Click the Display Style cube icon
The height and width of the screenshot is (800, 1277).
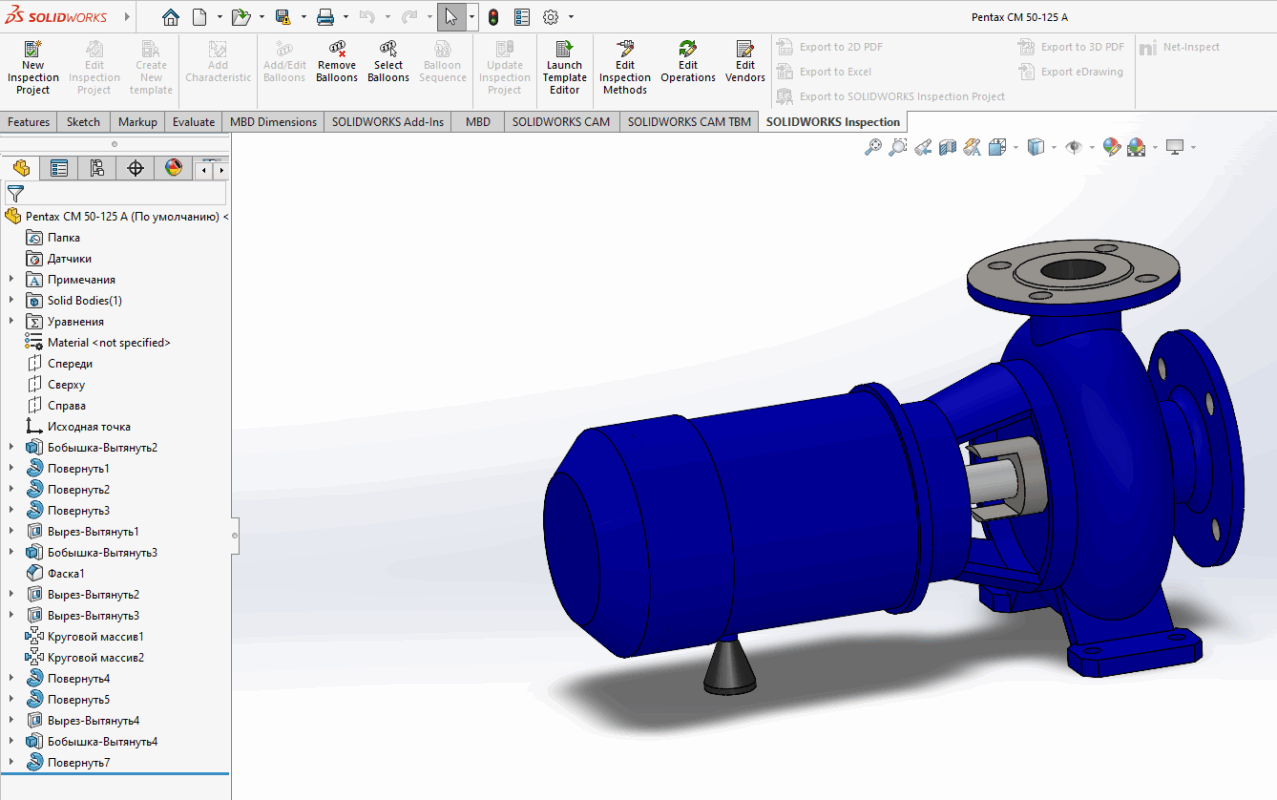[x=1036, y=147]
